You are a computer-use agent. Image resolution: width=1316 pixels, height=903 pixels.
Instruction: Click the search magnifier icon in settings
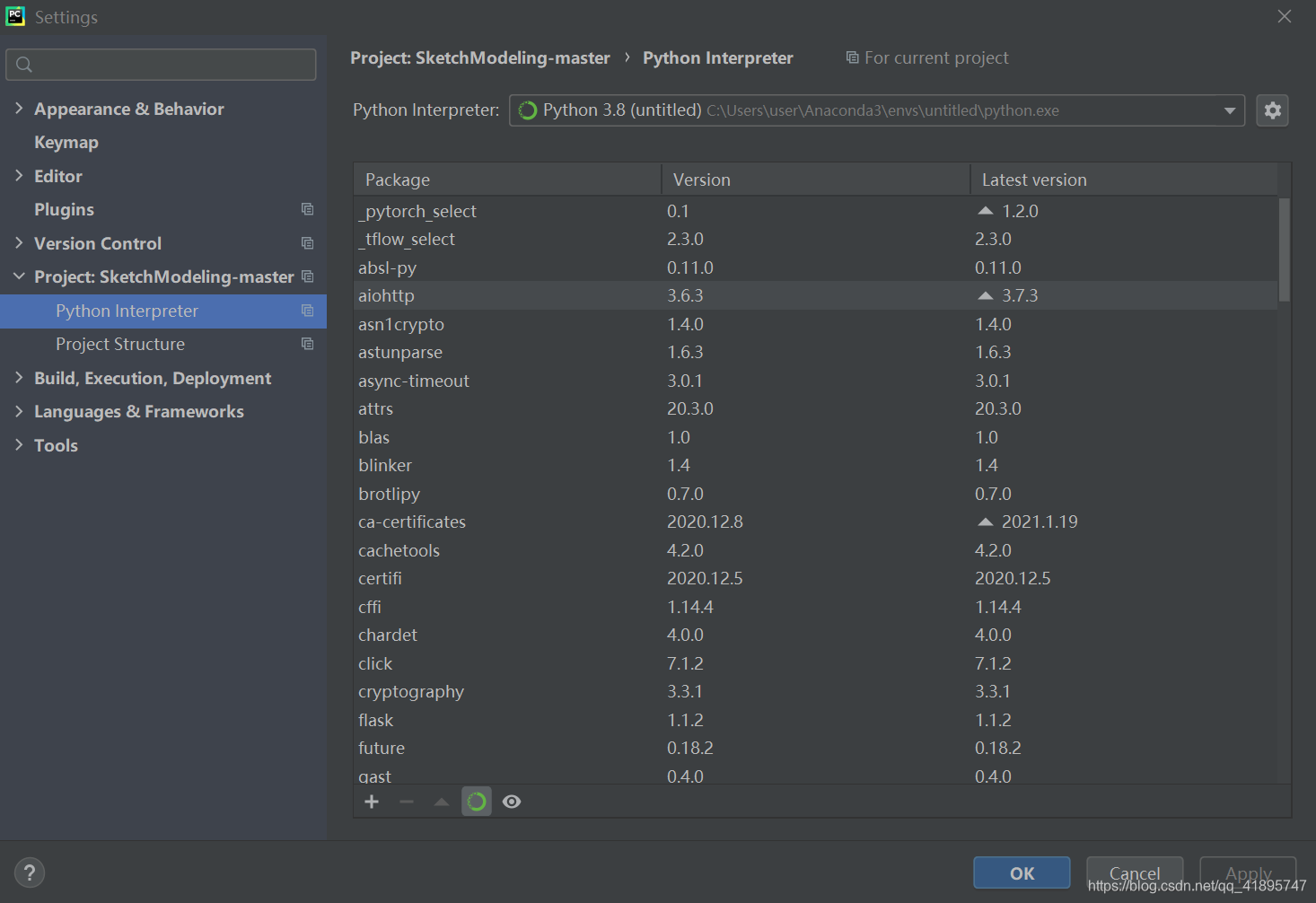tap(24, 65)
